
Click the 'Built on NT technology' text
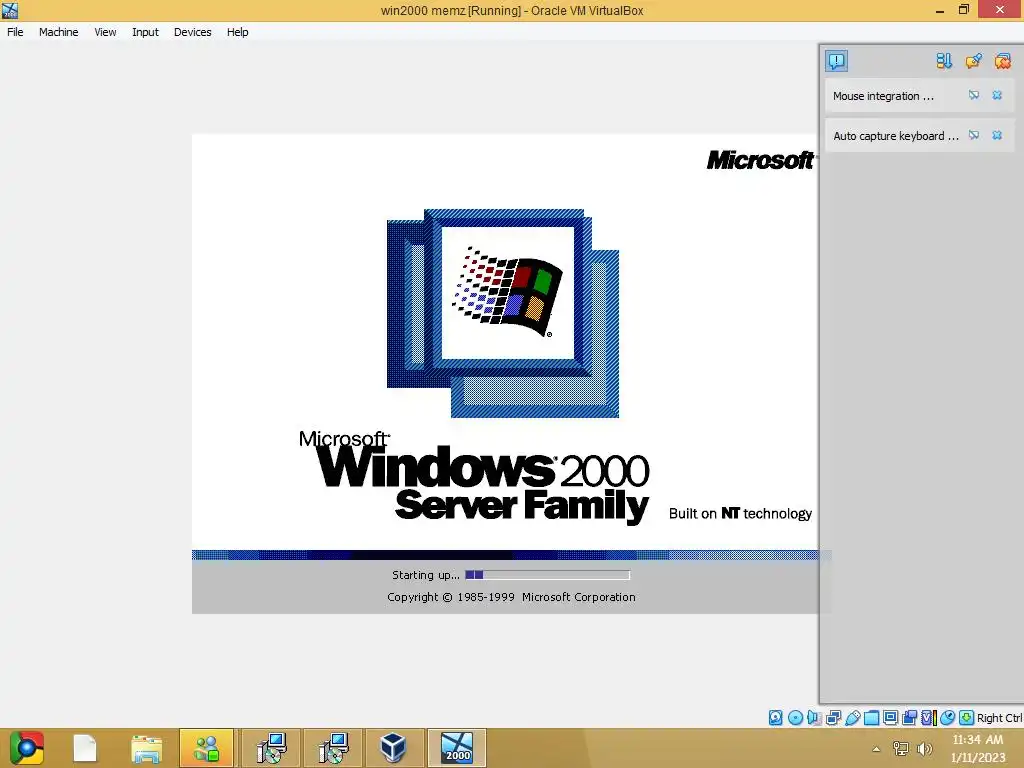click(x=740, y=514)
